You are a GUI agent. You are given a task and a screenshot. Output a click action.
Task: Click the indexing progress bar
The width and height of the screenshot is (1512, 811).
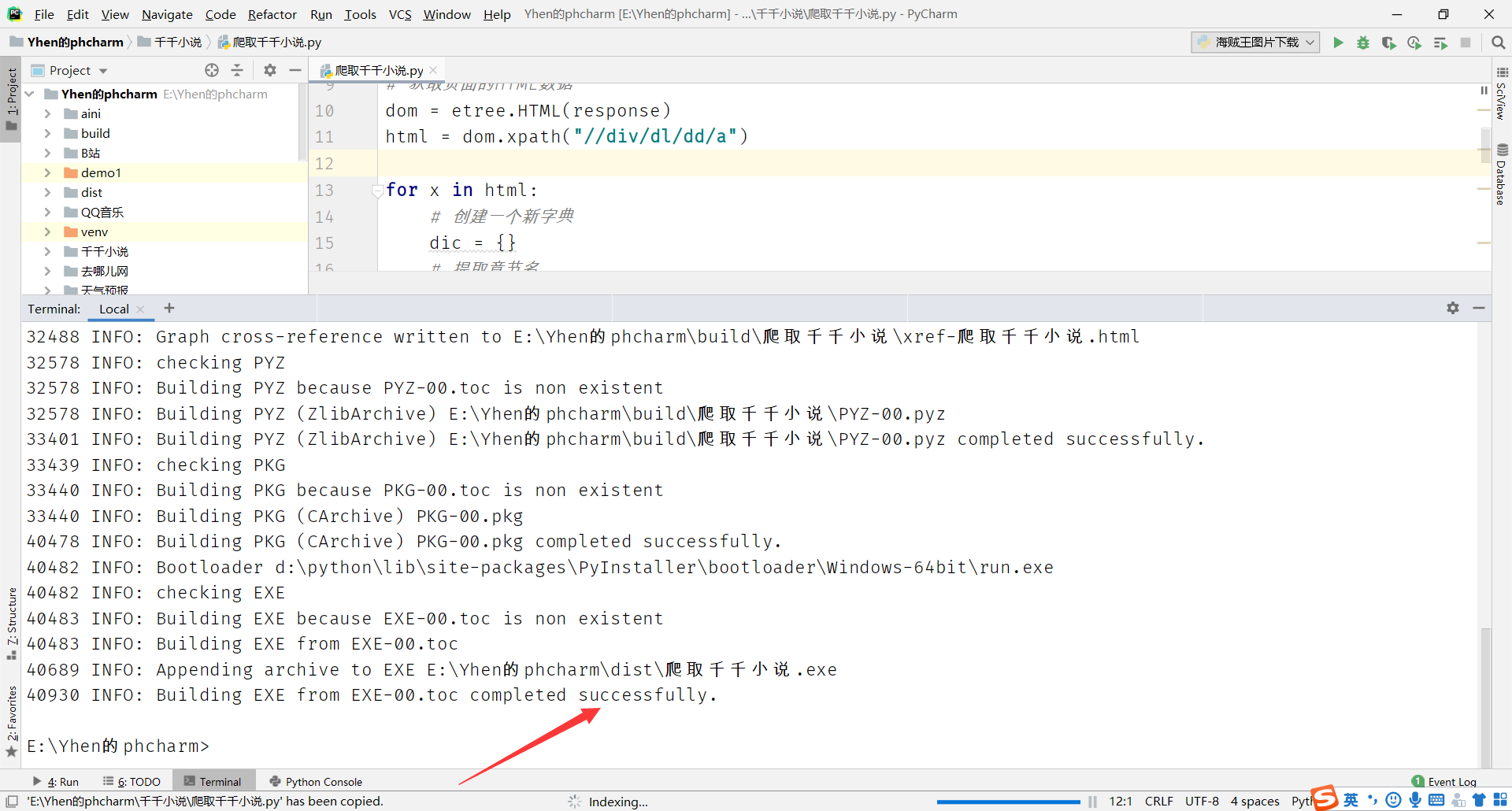tap(1009, 802)
